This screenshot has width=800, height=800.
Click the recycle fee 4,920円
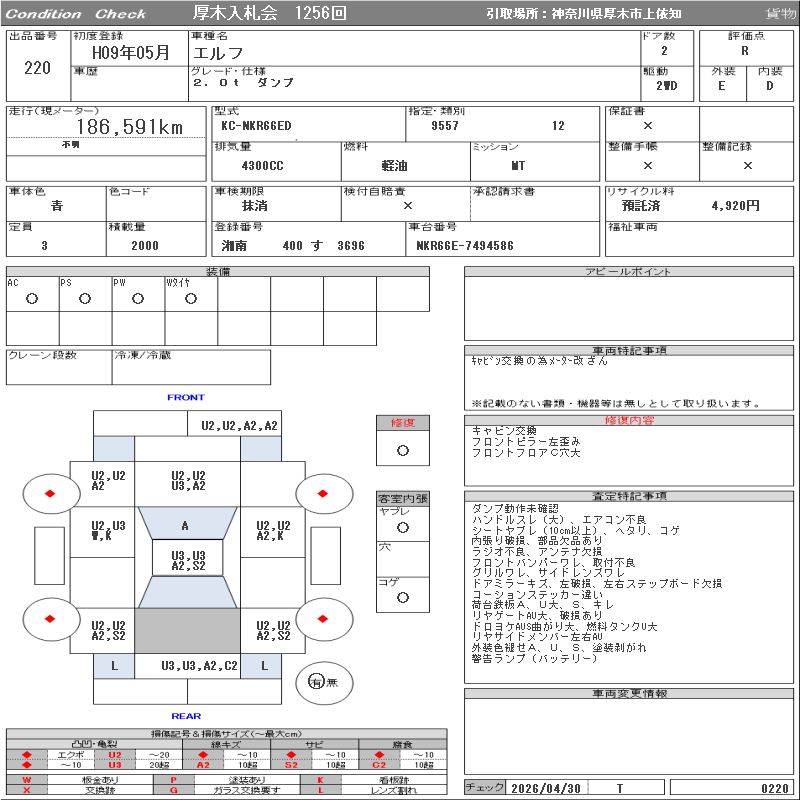(736, 206)
